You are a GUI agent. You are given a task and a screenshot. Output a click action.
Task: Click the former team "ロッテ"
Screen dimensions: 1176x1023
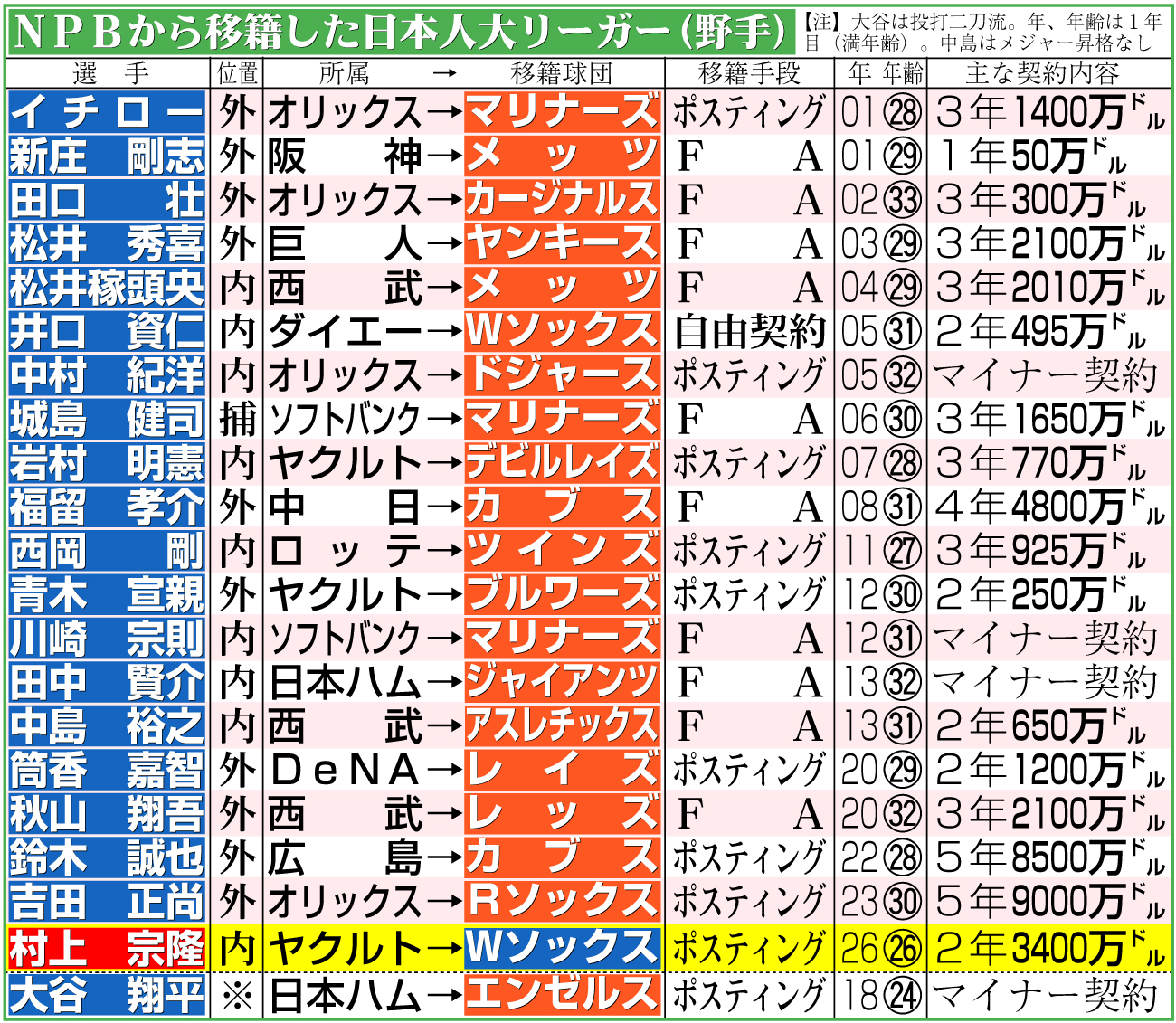346,550
